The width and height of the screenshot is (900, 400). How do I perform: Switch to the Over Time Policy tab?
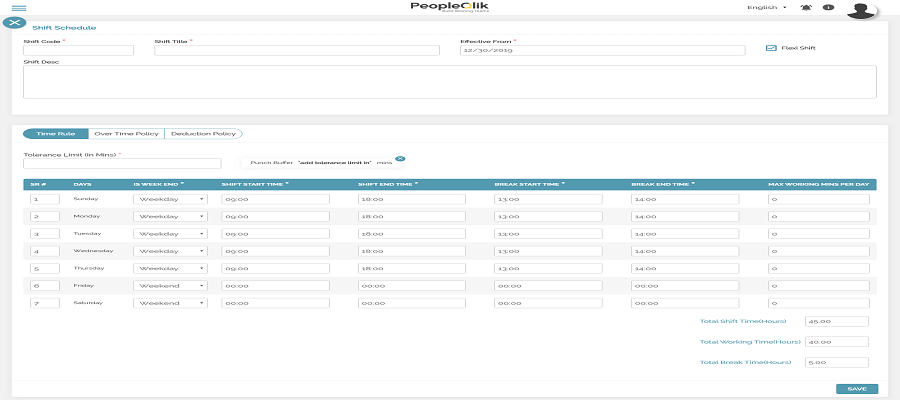tap(126, 133)
